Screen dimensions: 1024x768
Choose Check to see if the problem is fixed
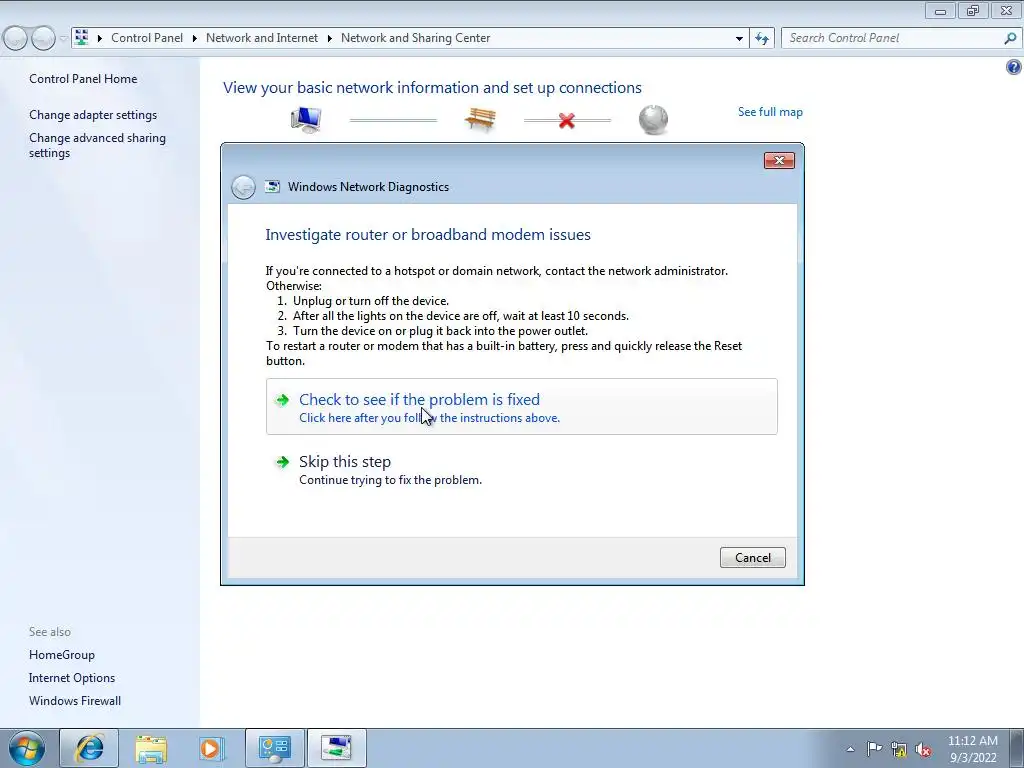click(521, 406)
